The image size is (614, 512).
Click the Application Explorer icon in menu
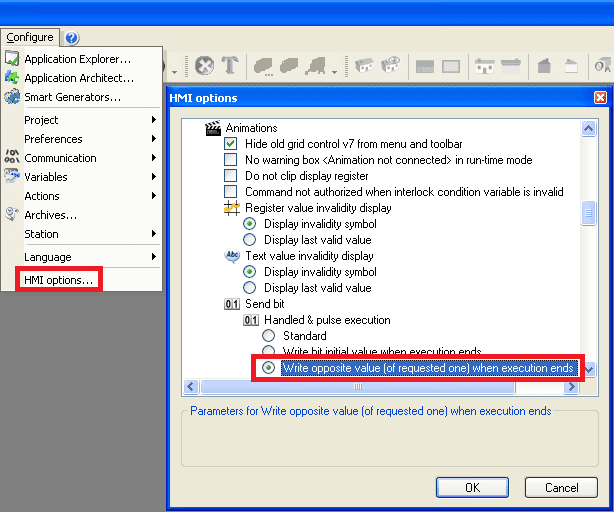coord(12,59)
